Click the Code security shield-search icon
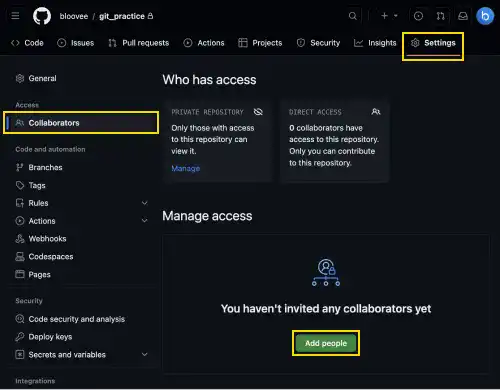500x390 pixels. click(x=20, y=319)
